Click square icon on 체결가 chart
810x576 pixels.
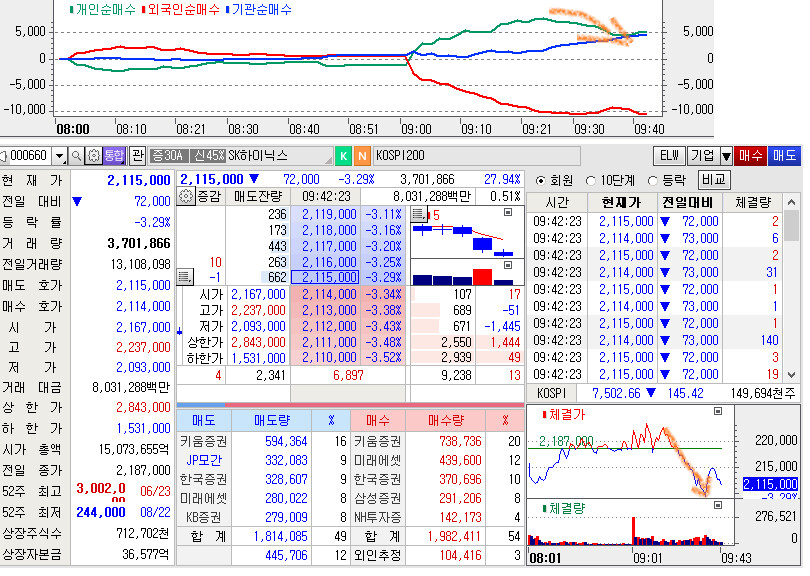pyautogui.click(x=718, y=411)
